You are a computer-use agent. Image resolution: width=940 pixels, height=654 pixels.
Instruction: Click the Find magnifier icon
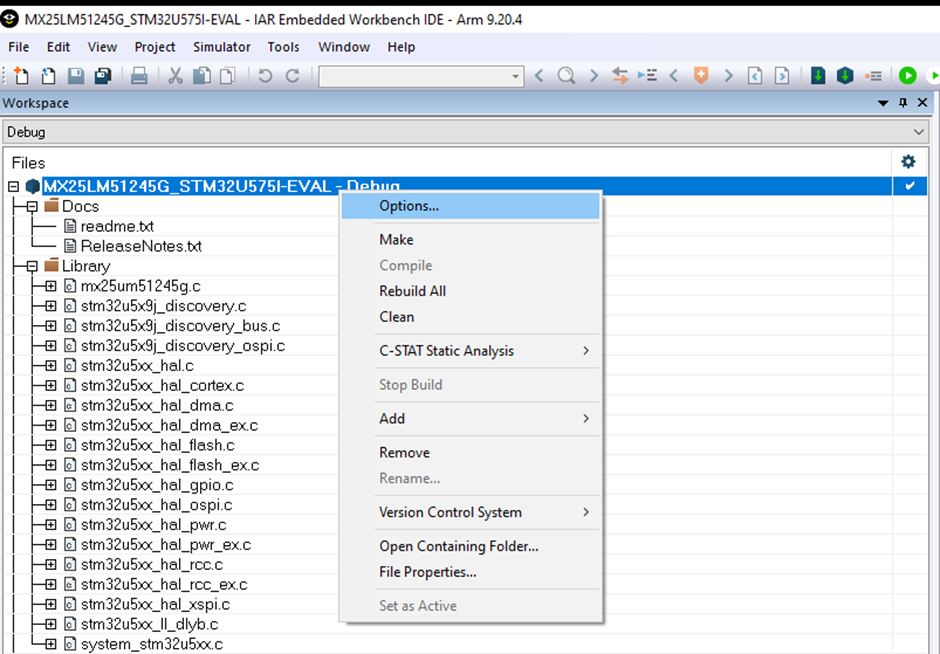coord(566,76)
